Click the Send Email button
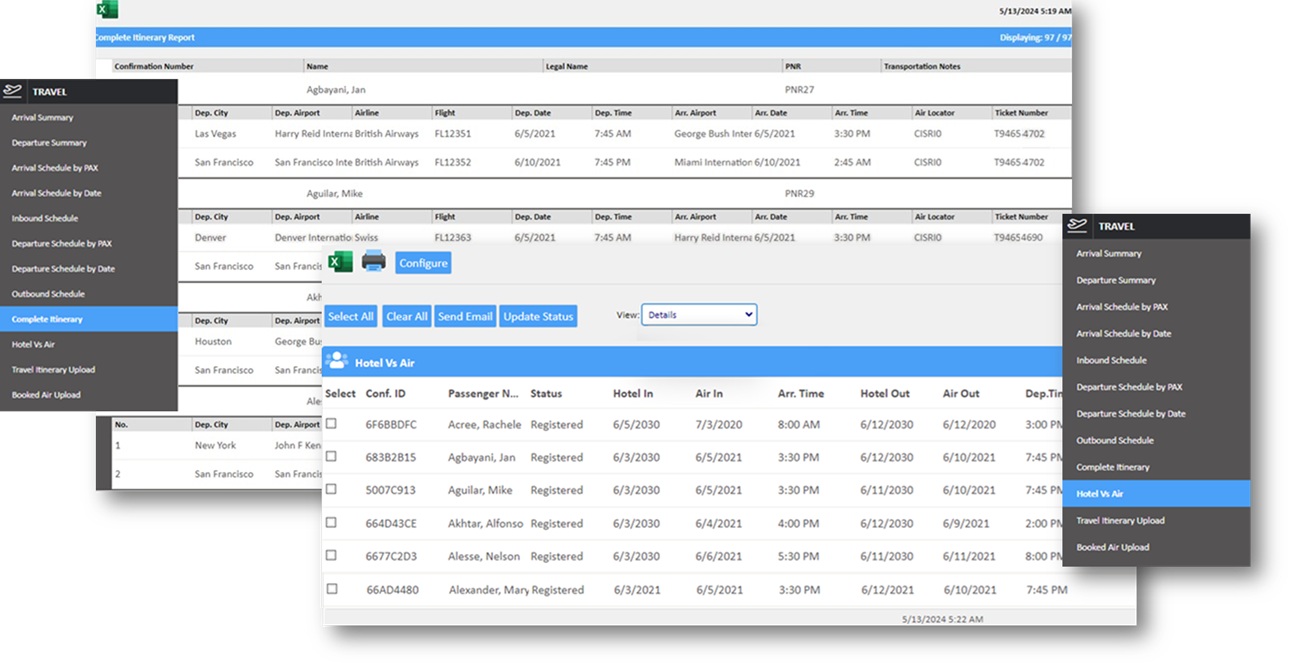This screenshot has height=667, width=1292. tap(465, 316)
